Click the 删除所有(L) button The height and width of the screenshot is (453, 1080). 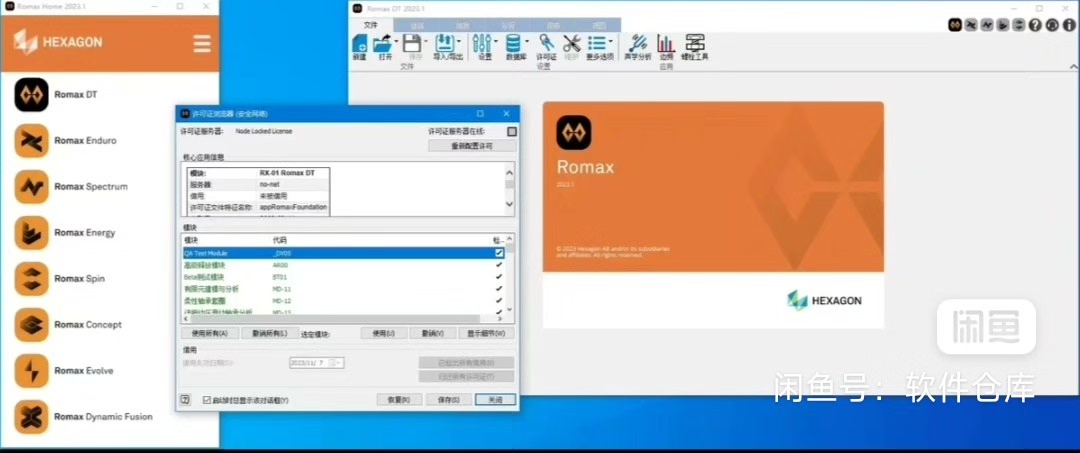269,333
